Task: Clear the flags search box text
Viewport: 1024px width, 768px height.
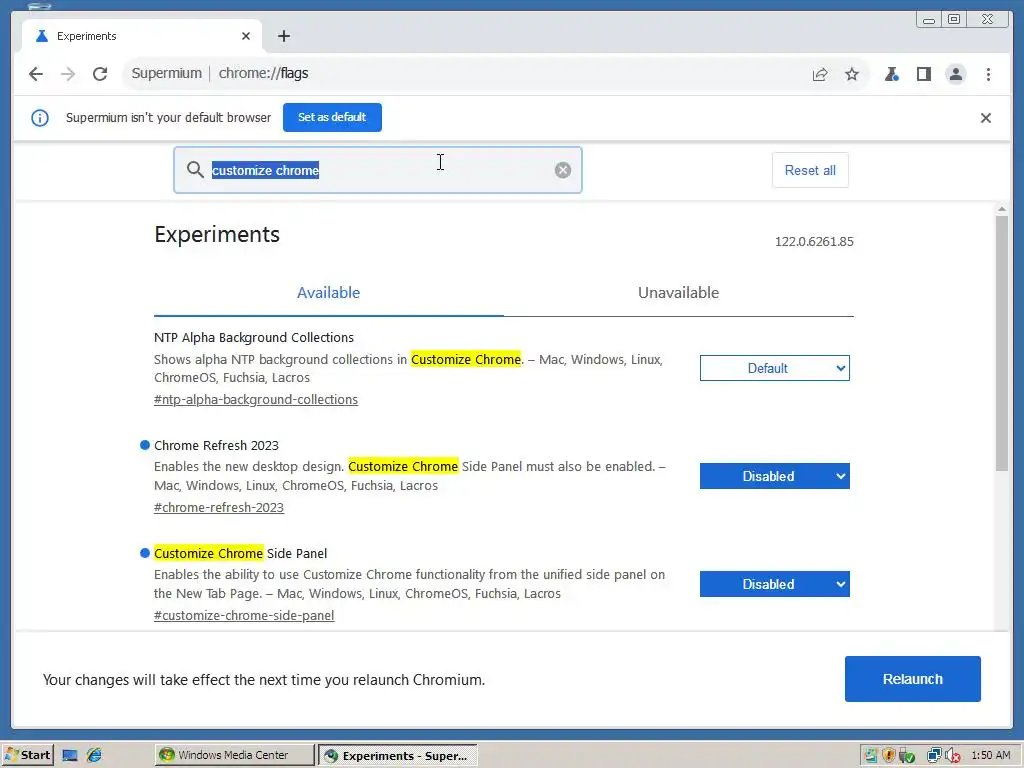Action: [562, 170]
